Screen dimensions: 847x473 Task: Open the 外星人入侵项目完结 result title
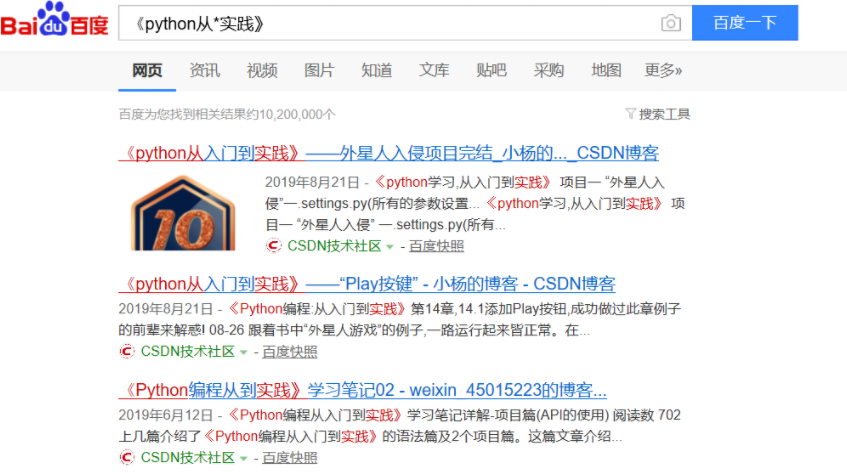pyautogui.click(x=388, y=154)
